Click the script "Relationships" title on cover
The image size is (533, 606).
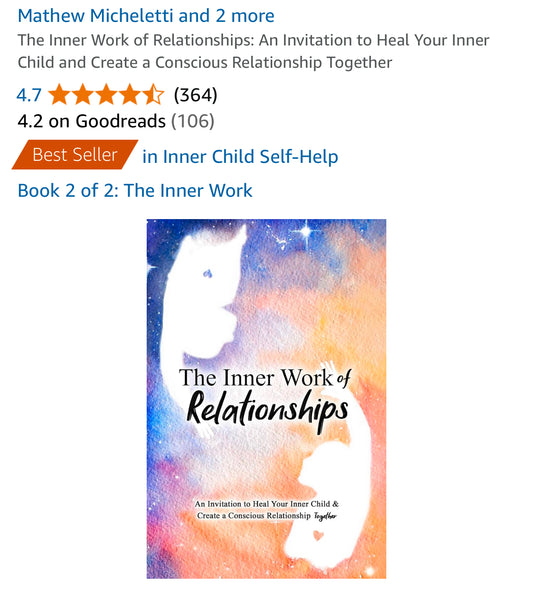pos(267,410)
